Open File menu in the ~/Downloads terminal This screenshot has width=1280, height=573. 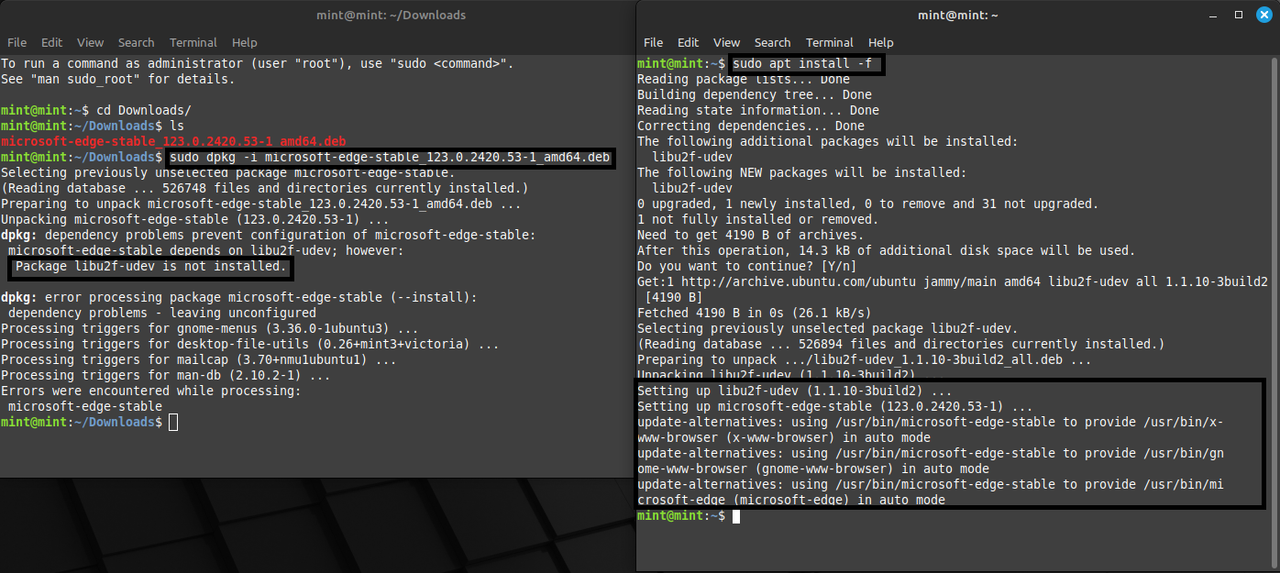[x=17, y=43]
